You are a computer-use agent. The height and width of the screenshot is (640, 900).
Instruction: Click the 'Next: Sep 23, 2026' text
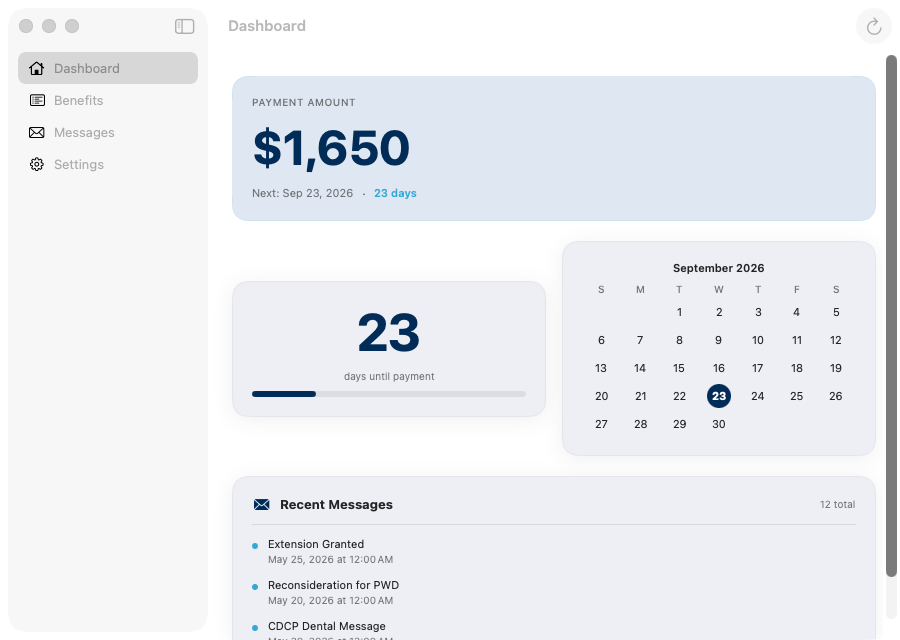(x=302, y=193)
